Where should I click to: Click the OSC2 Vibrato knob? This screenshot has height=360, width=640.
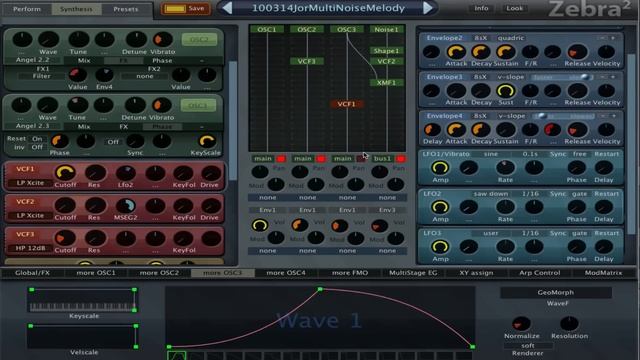pyautogui.click(x=162, y=40)
